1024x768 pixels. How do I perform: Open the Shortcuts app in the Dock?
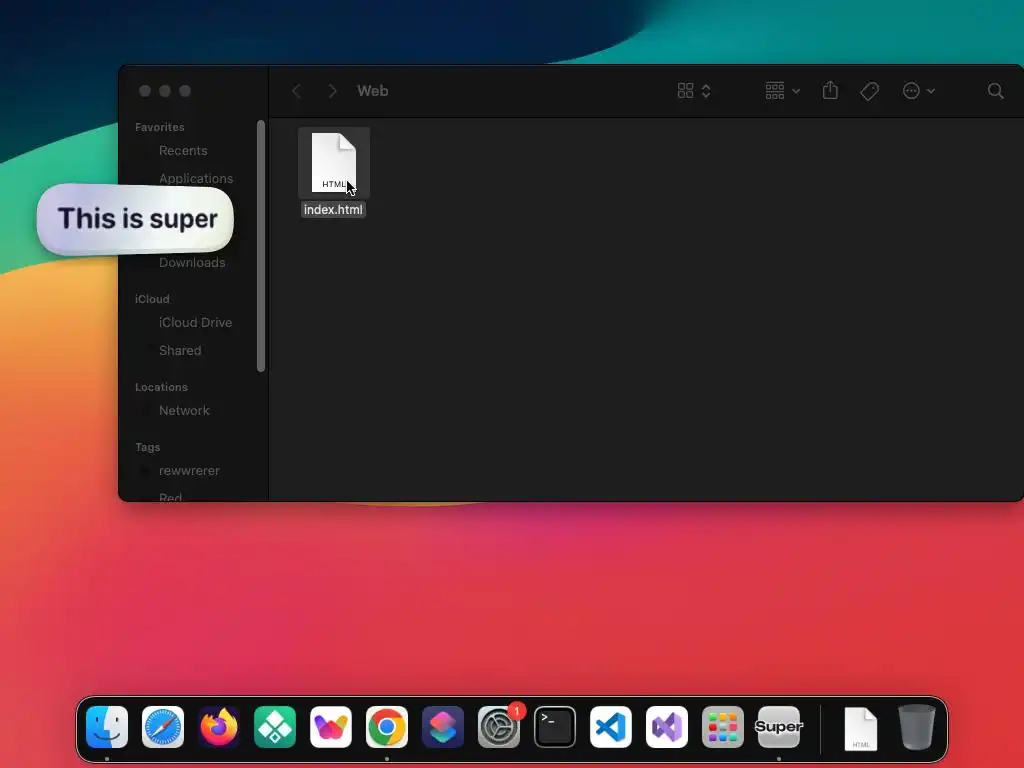443,727
